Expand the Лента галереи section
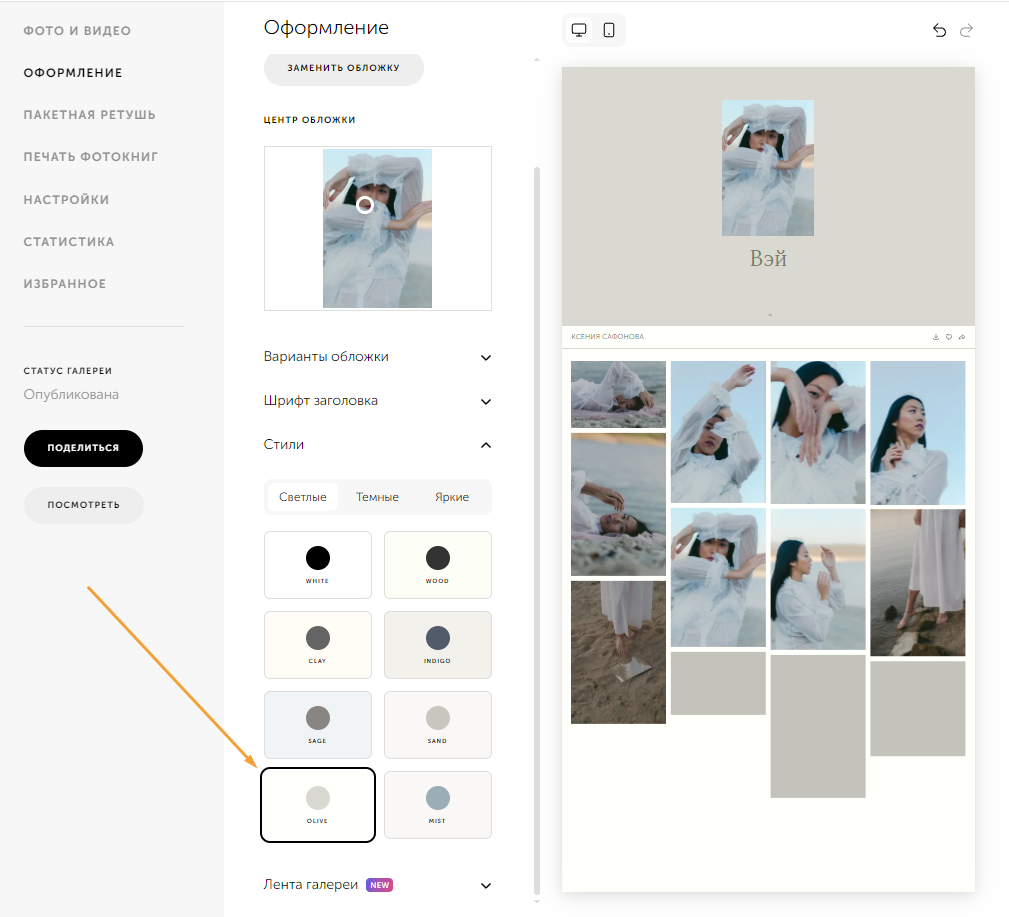This screenshot has height=917, width=1009. [x=378, y=885]
